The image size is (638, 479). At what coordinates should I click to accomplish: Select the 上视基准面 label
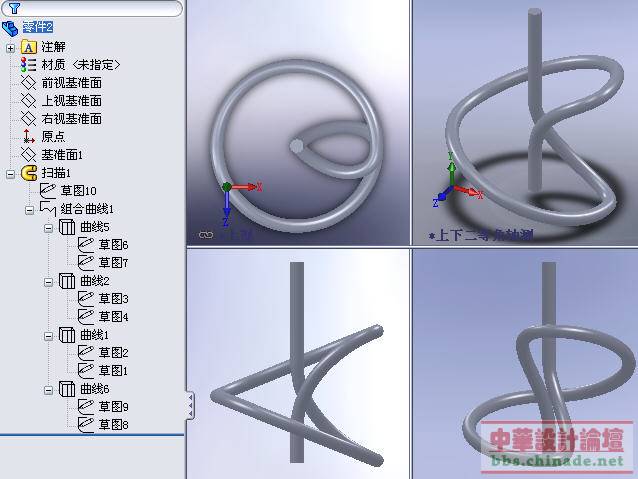[72, 101]
